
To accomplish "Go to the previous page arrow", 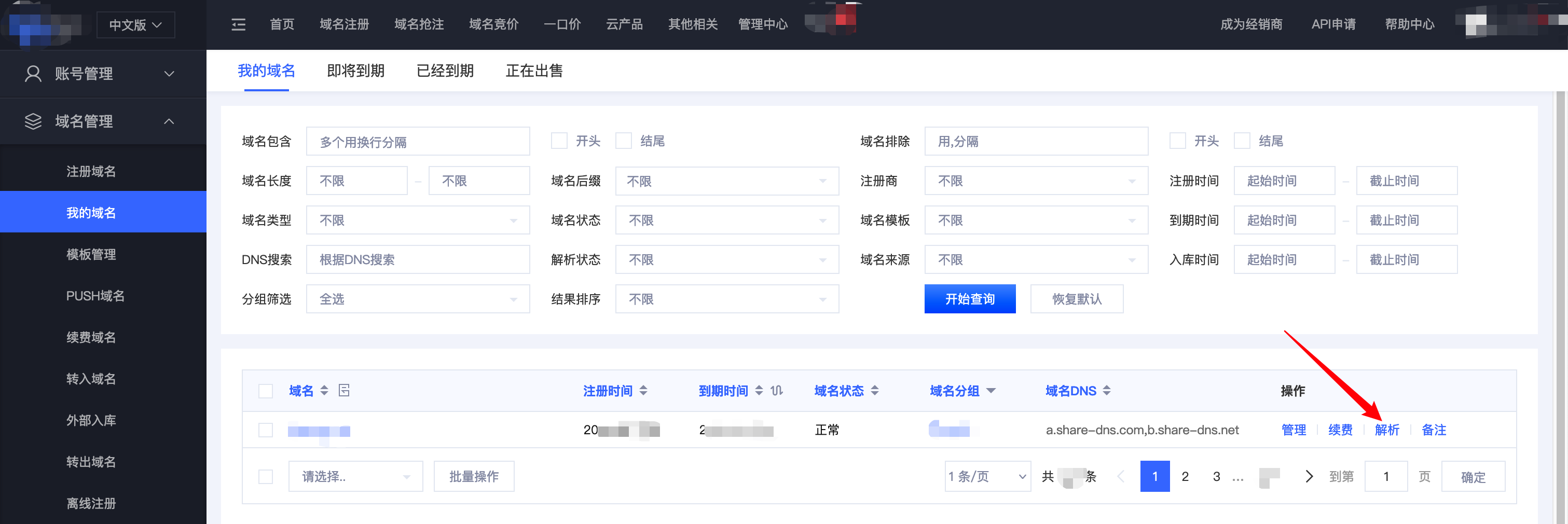I will [x=1121, y=477].
